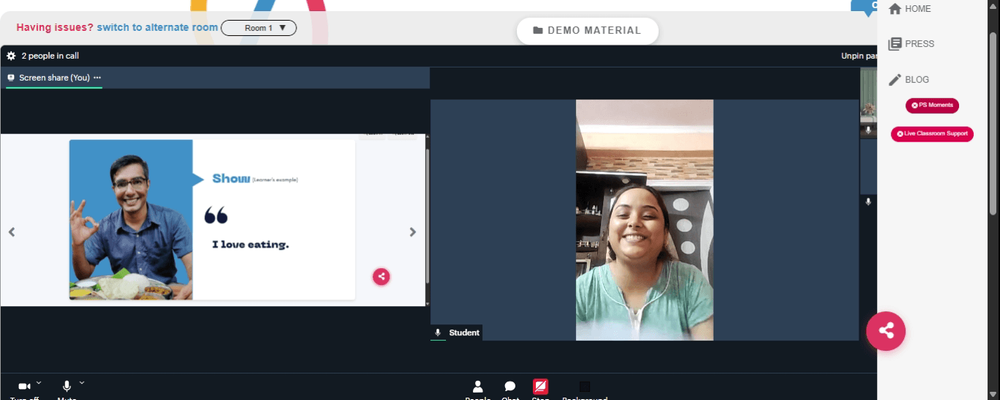Open the Chat bubble icon
The width and height of the screenshot is (1000, 400).
(x=510, y=387)
